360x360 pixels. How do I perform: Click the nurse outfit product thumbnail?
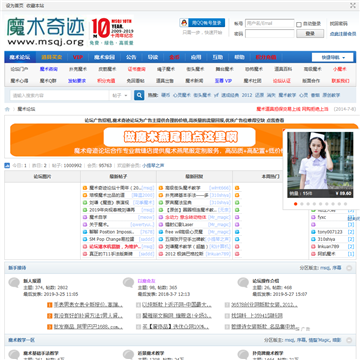point(320,165)
